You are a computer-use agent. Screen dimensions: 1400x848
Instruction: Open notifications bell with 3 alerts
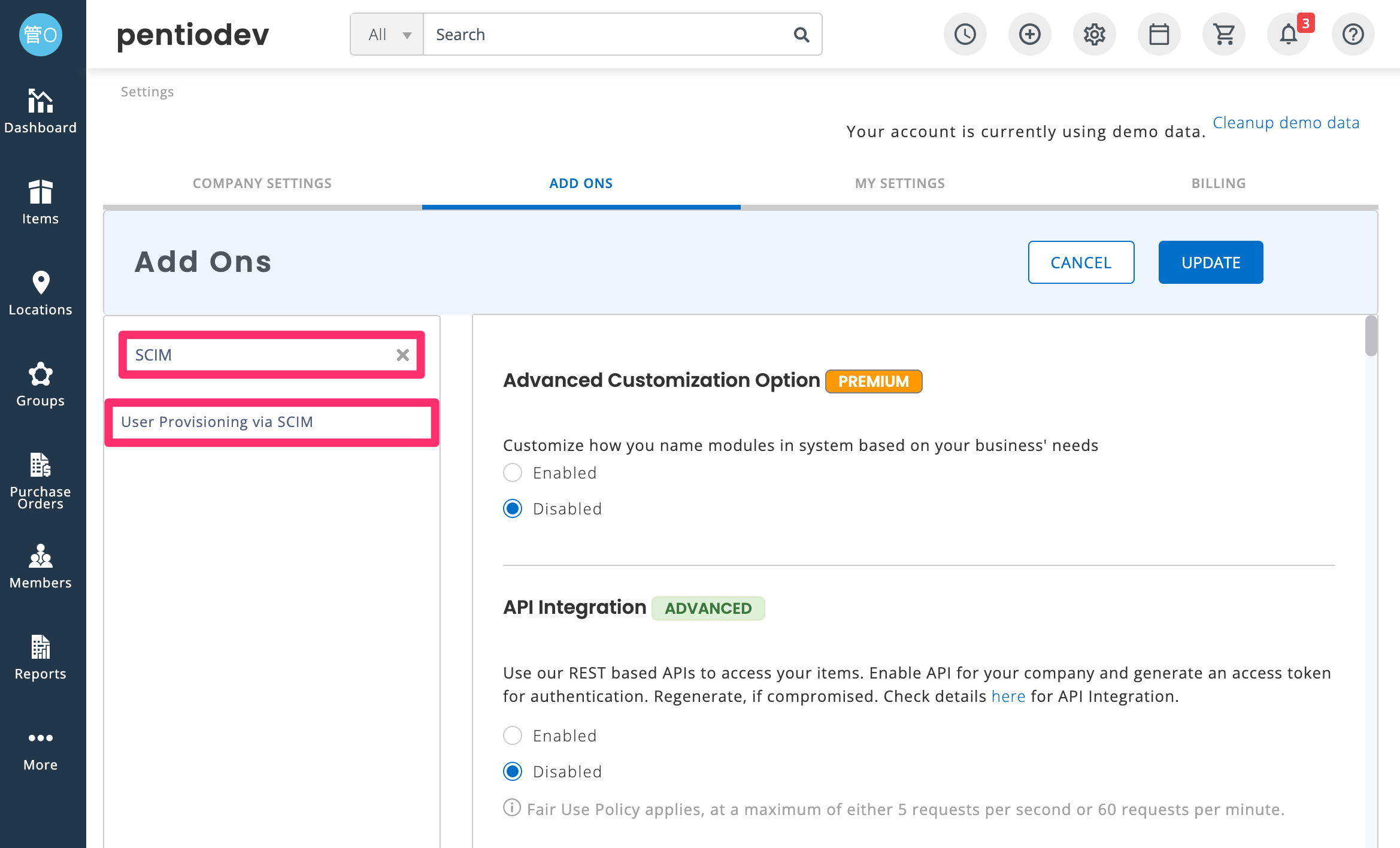tap(1289, 34)
